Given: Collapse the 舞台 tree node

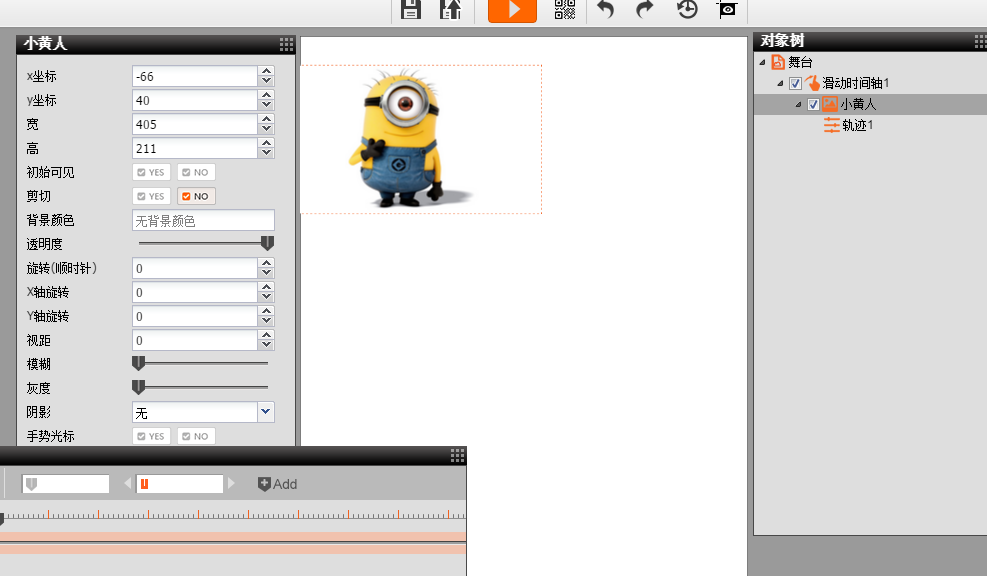Looking at the screenshot, I should coord(762,62).
